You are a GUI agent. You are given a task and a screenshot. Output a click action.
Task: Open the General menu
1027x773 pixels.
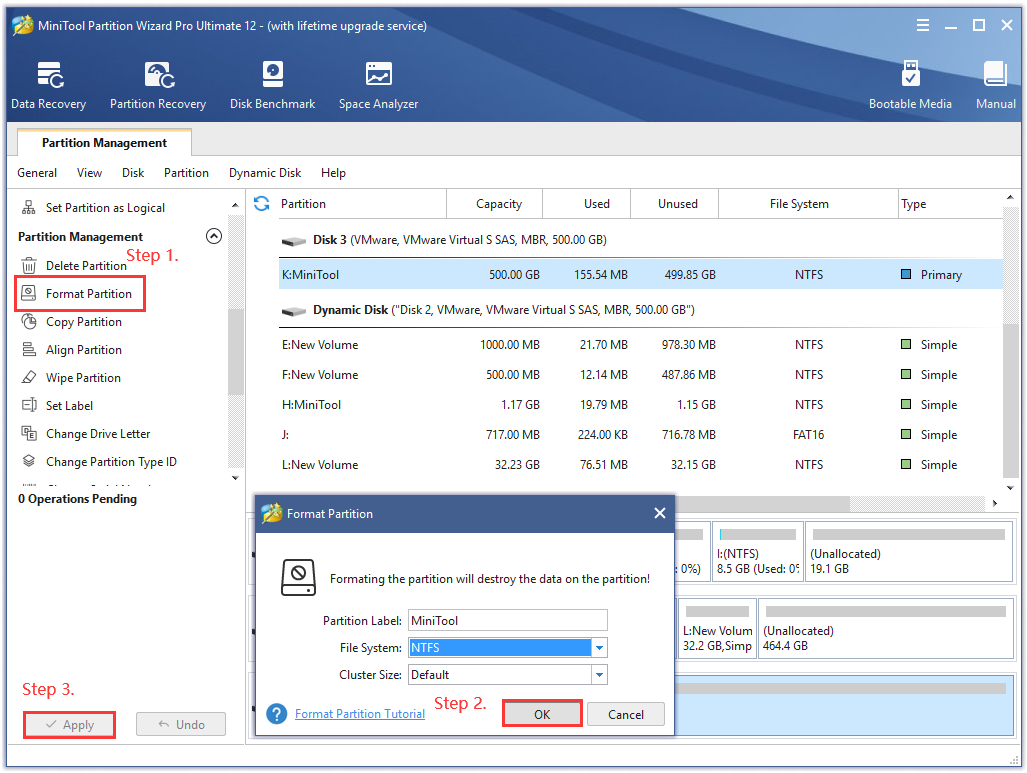pyautogui.click(x=37, y=173)
